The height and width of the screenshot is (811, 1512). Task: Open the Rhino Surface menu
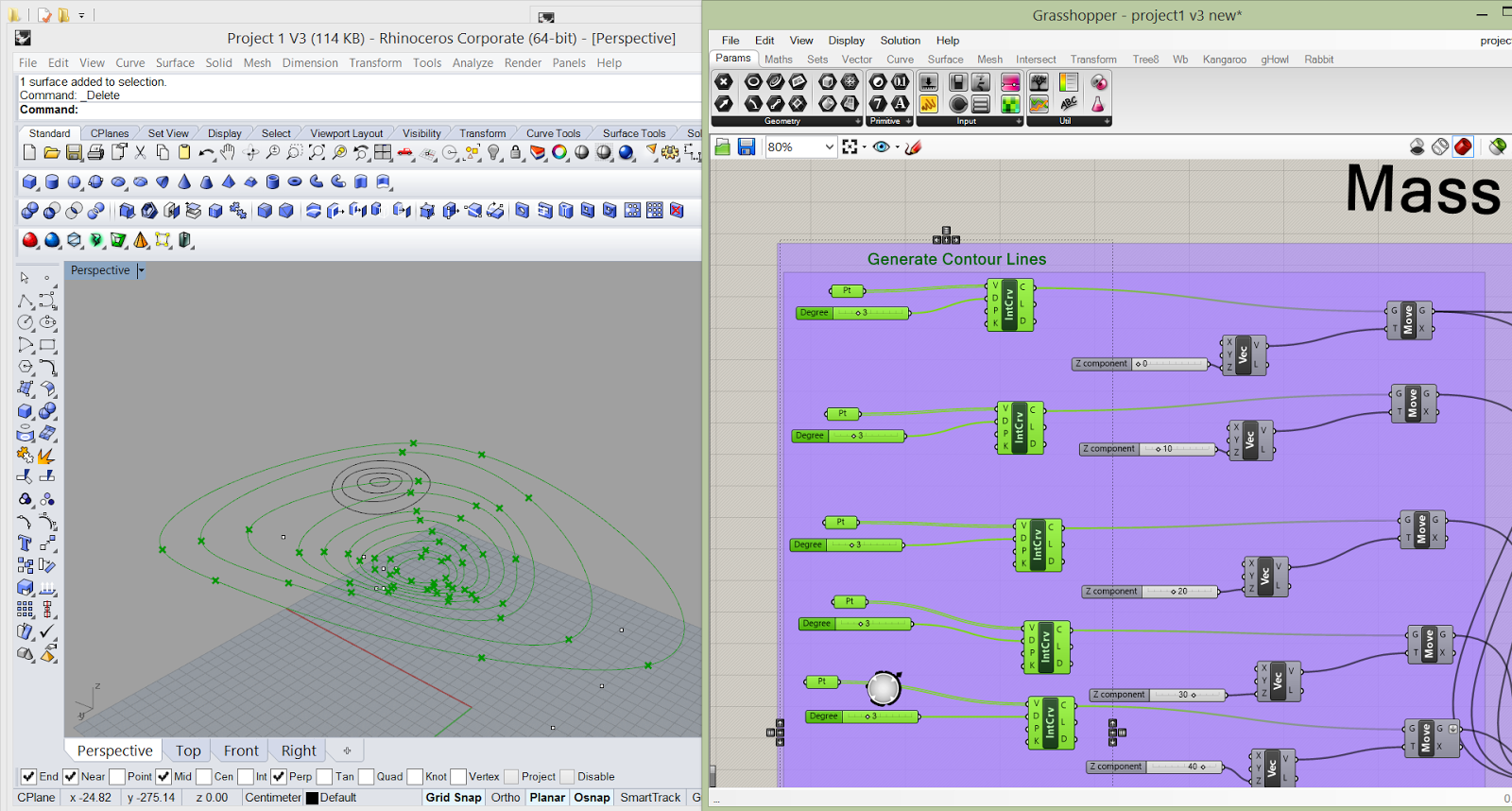click(175, 63)
